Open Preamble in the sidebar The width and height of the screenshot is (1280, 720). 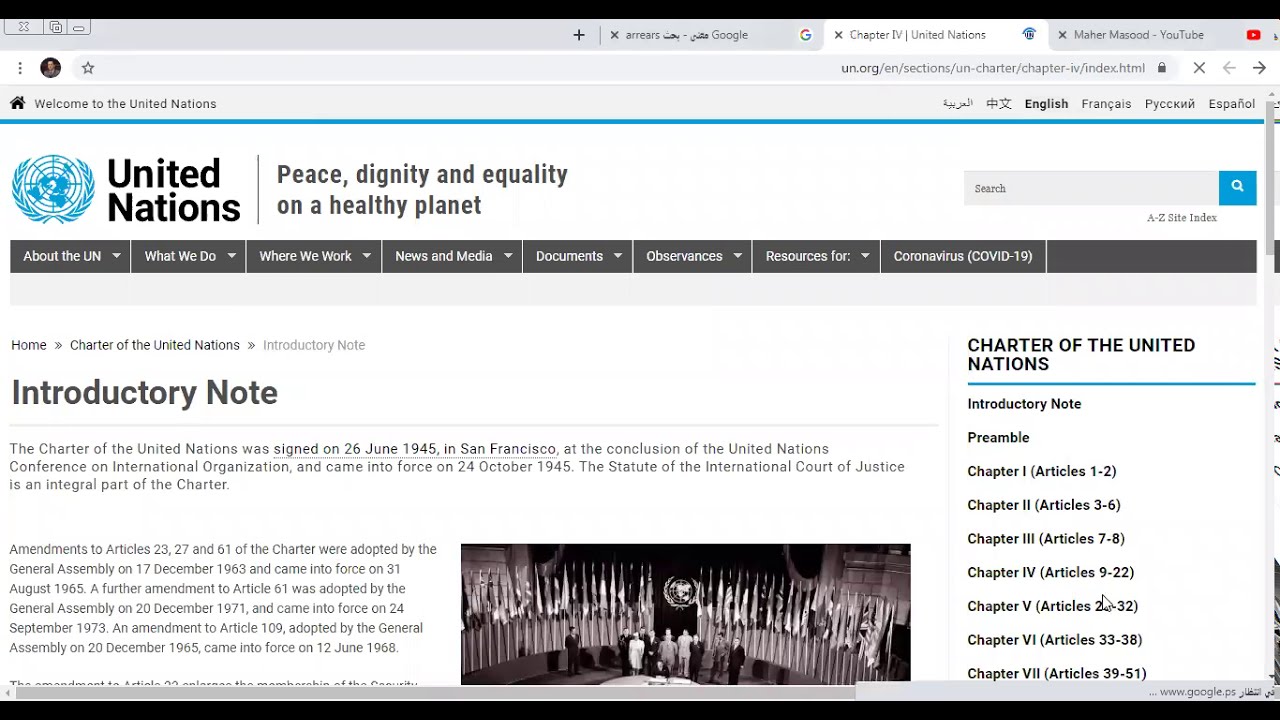click(998, 438)
